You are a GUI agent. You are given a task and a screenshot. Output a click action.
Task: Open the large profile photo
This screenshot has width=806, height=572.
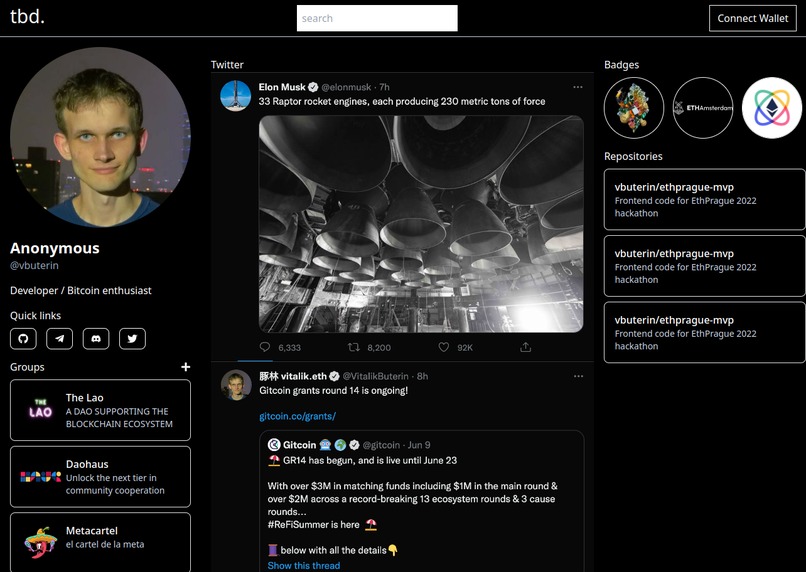[100, 137]
